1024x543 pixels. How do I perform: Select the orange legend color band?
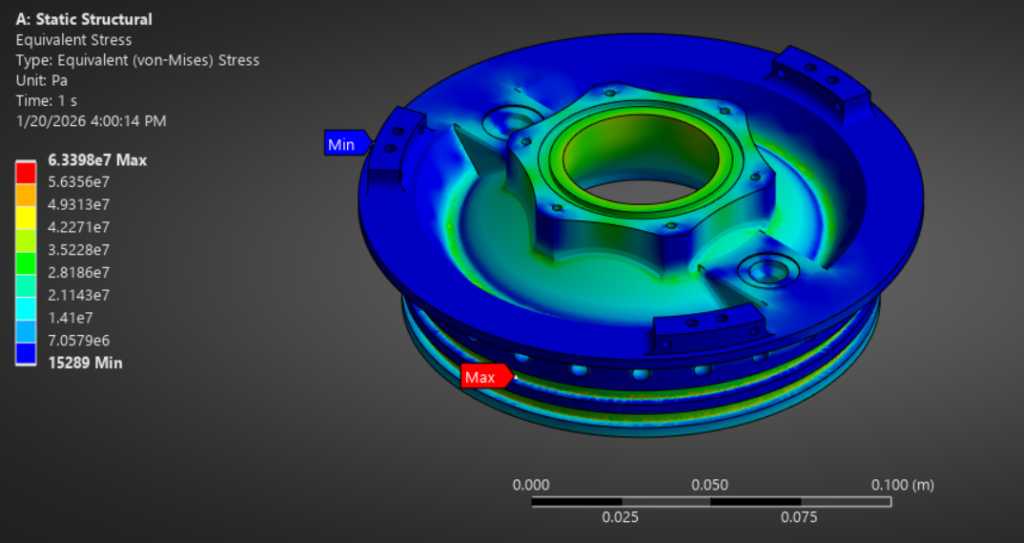pos(27,193)
